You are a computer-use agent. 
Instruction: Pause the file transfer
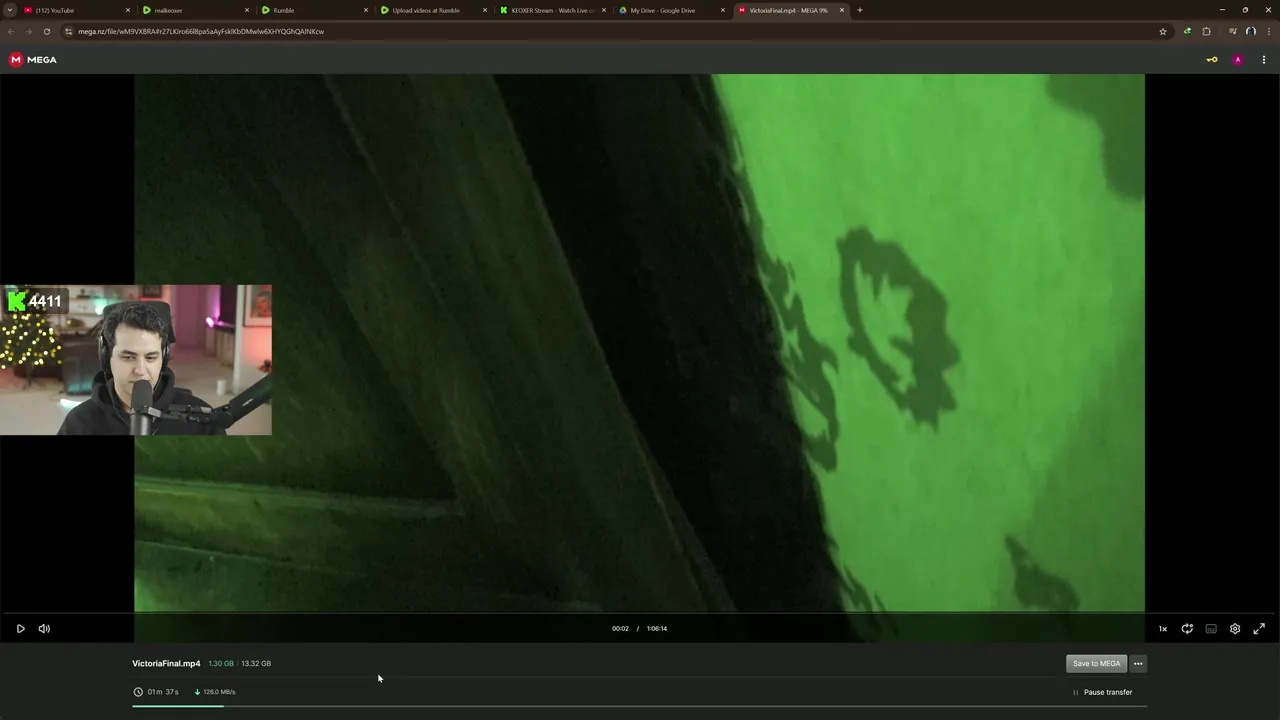click(1102, 692)
